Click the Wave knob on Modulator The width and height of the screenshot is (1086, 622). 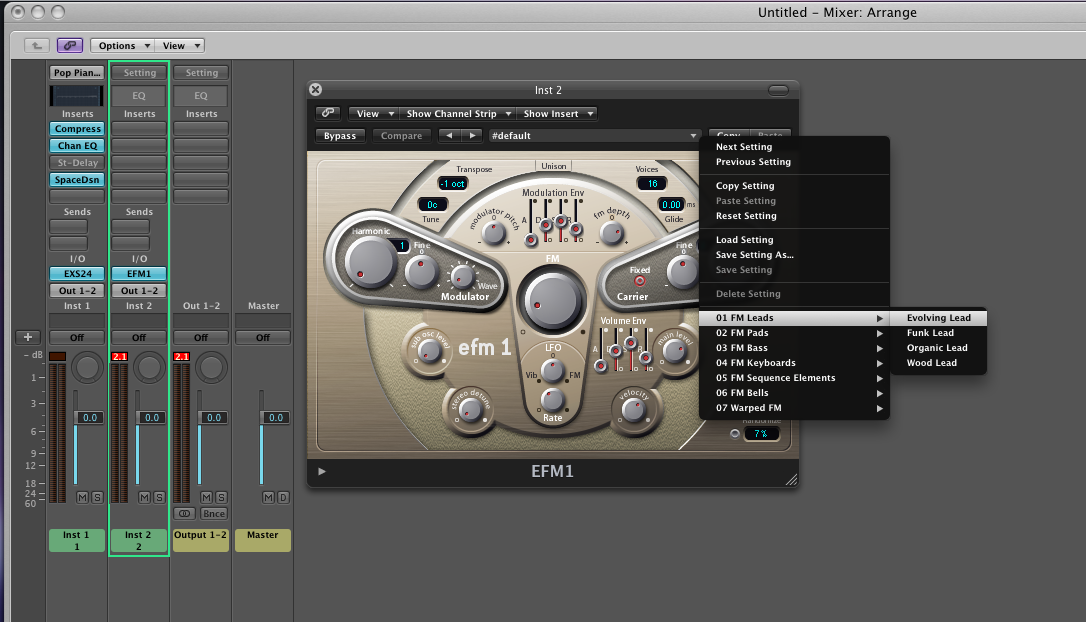462,277
